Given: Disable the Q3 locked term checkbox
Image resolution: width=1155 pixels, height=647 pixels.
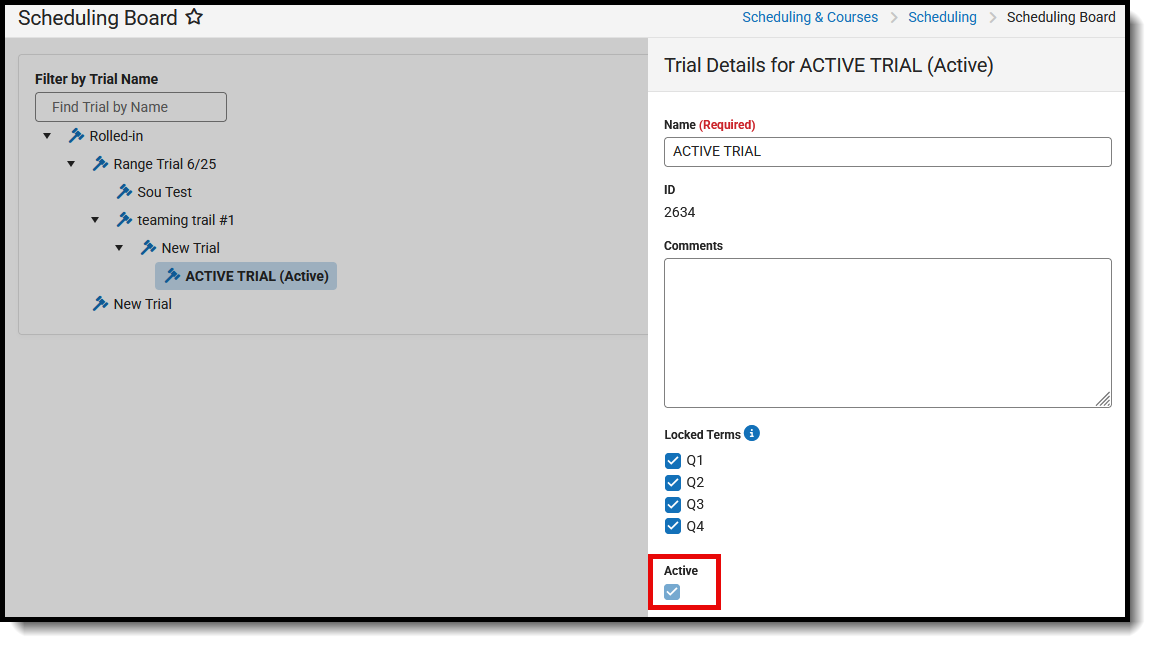Looking at the screenshot, I should 673,504.
